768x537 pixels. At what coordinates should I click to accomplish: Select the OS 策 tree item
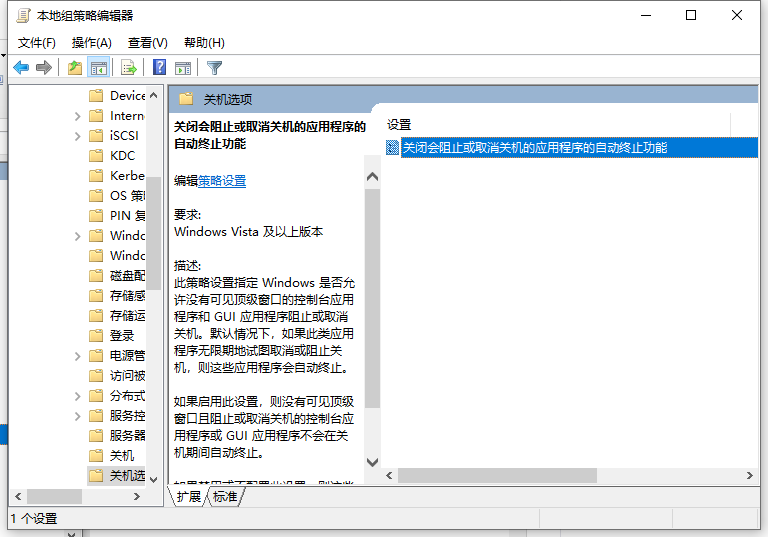pyautogui.click(x=117, y=195)
